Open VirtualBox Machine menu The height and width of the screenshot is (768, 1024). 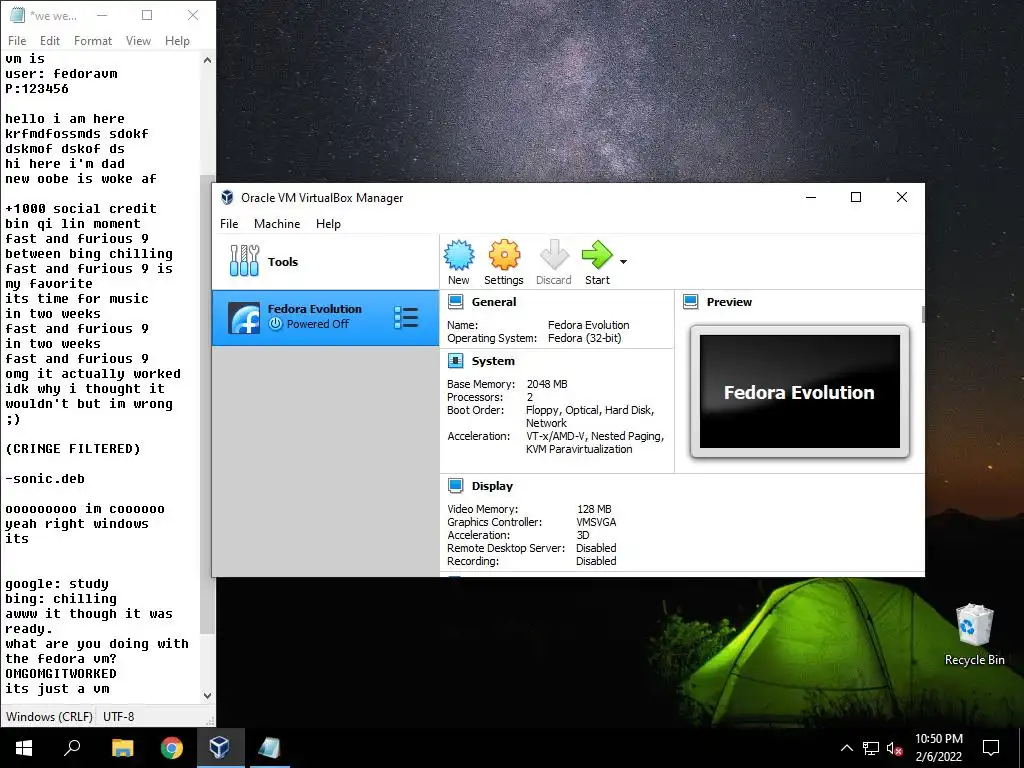[x=277, y=224]
